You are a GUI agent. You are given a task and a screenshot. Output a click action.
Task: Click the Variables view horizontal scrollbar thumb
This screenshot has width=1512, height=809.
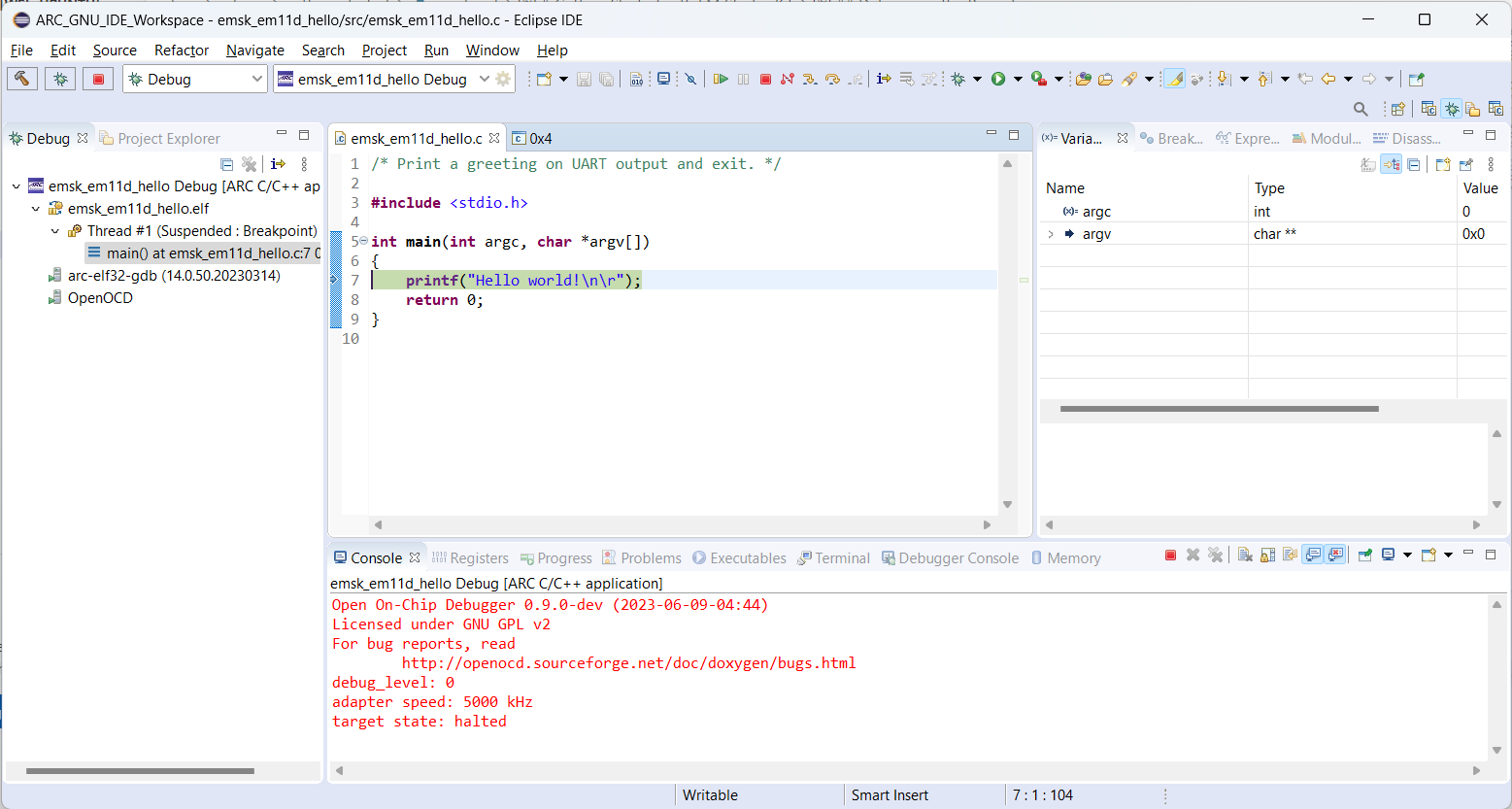coord(1220,409)
